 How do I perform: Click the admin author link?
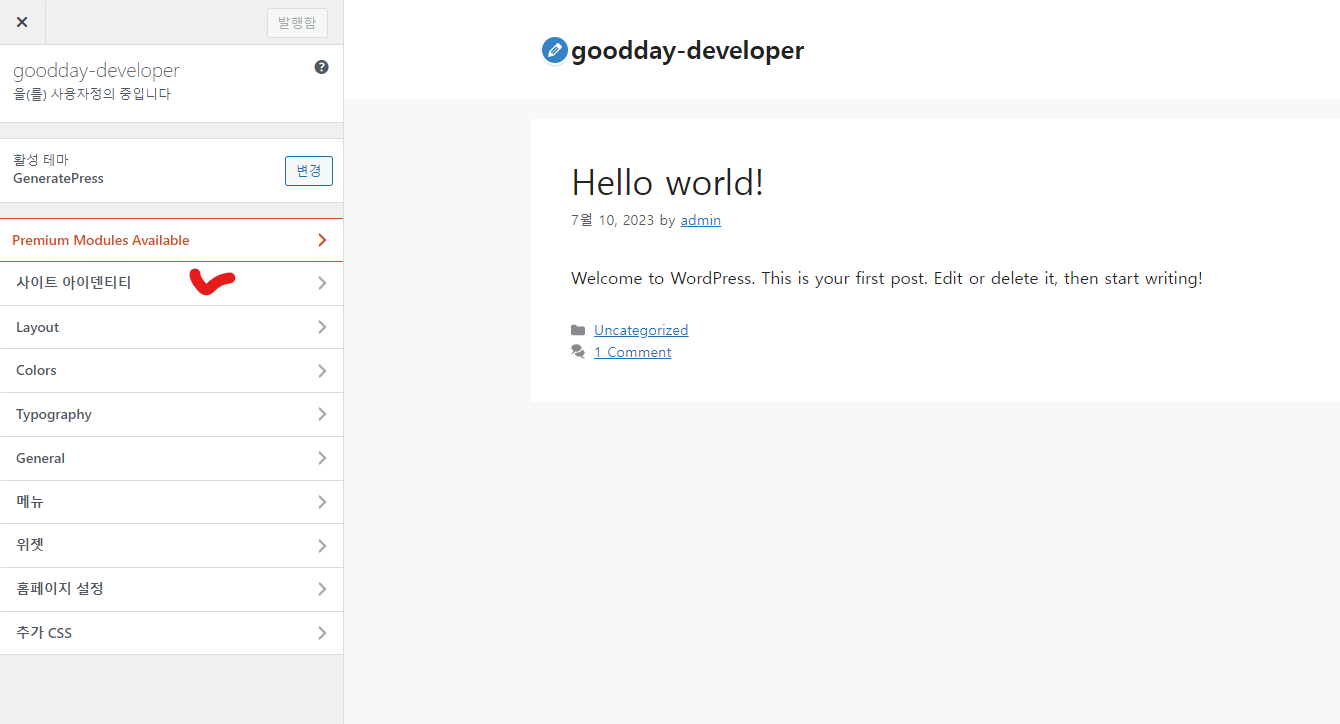point(700,220)
